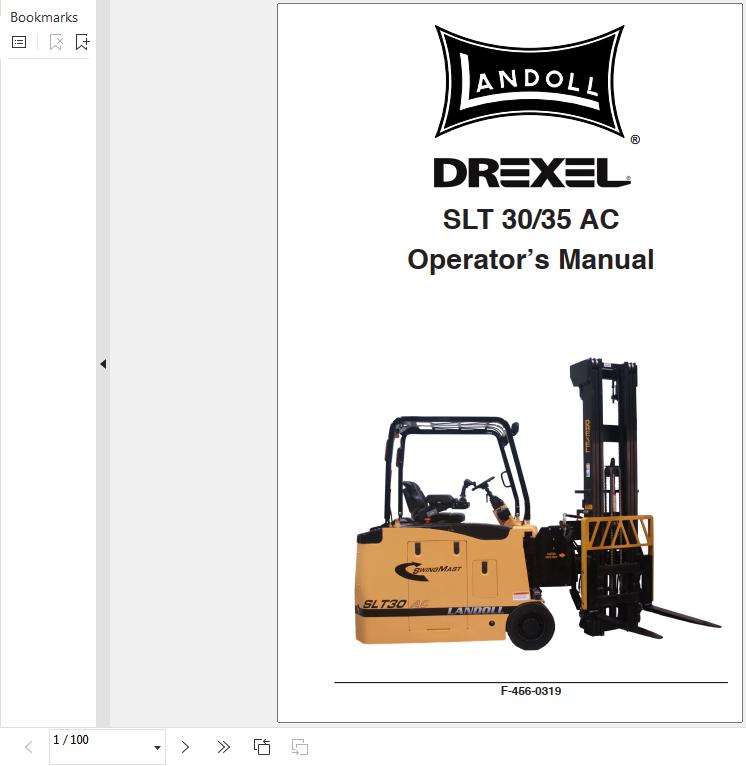Go to the next page arrow
The height and width of the screenshot is (766, 746).
click(185, 747)
